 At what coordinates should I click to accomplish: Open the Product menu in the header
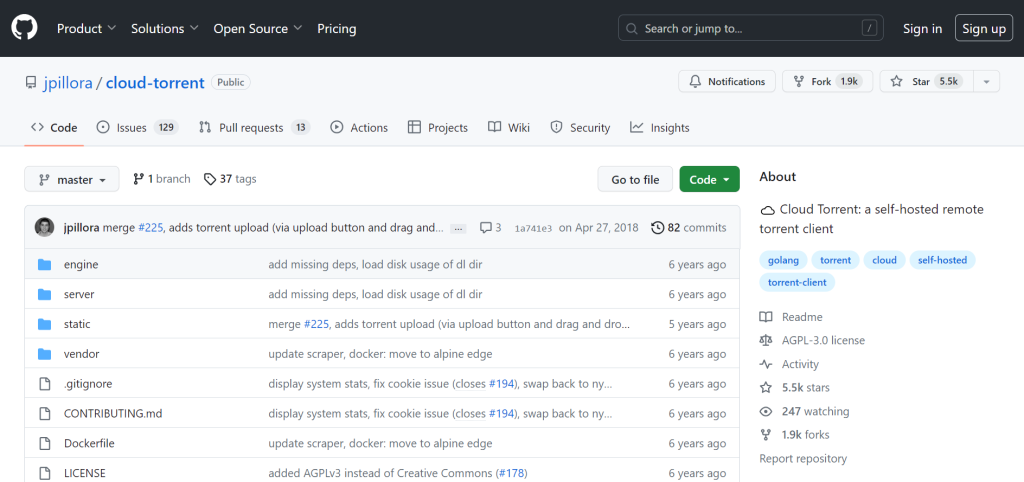coord(86,29)
